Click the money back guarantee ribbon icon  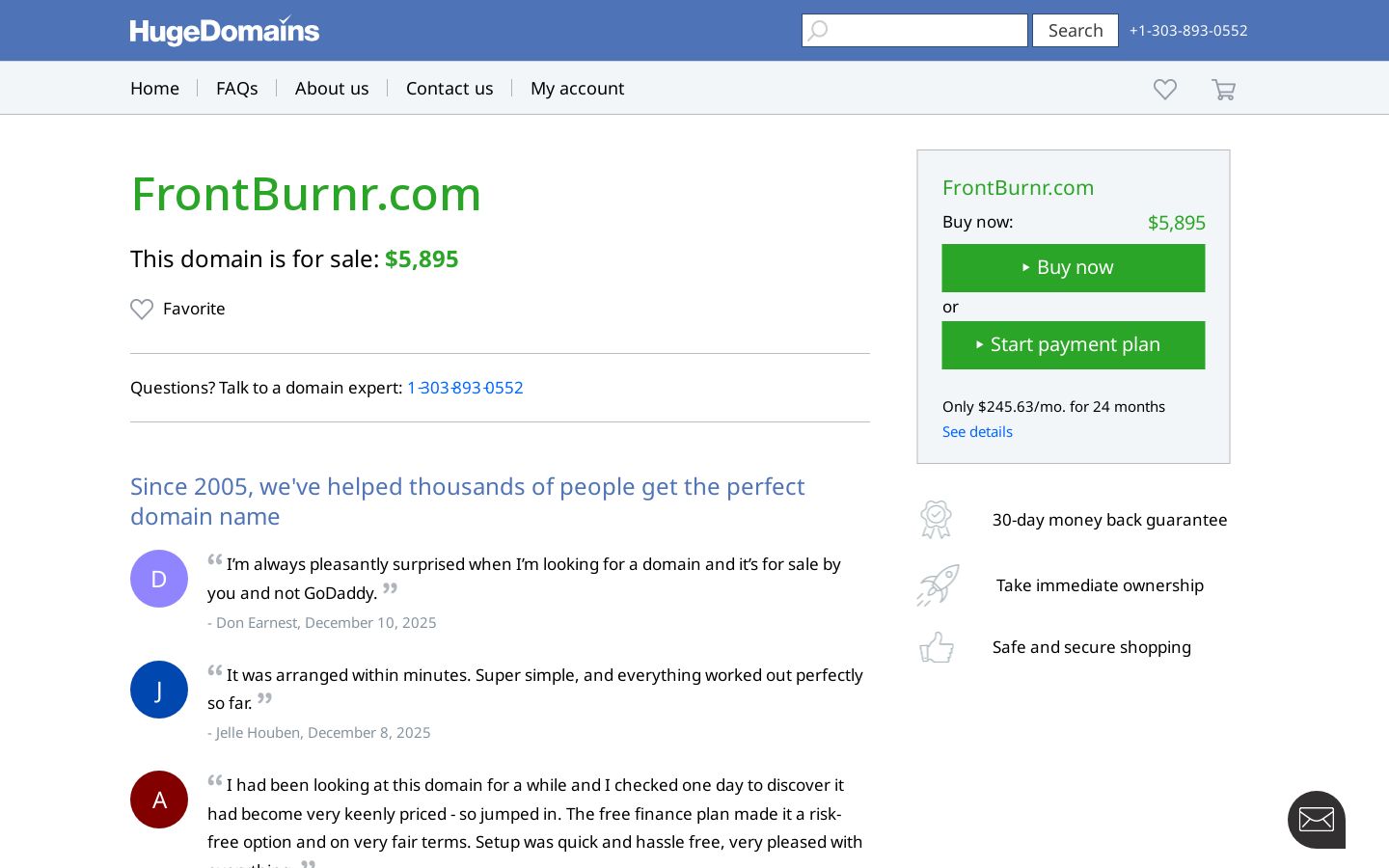[x=936, y=520]
